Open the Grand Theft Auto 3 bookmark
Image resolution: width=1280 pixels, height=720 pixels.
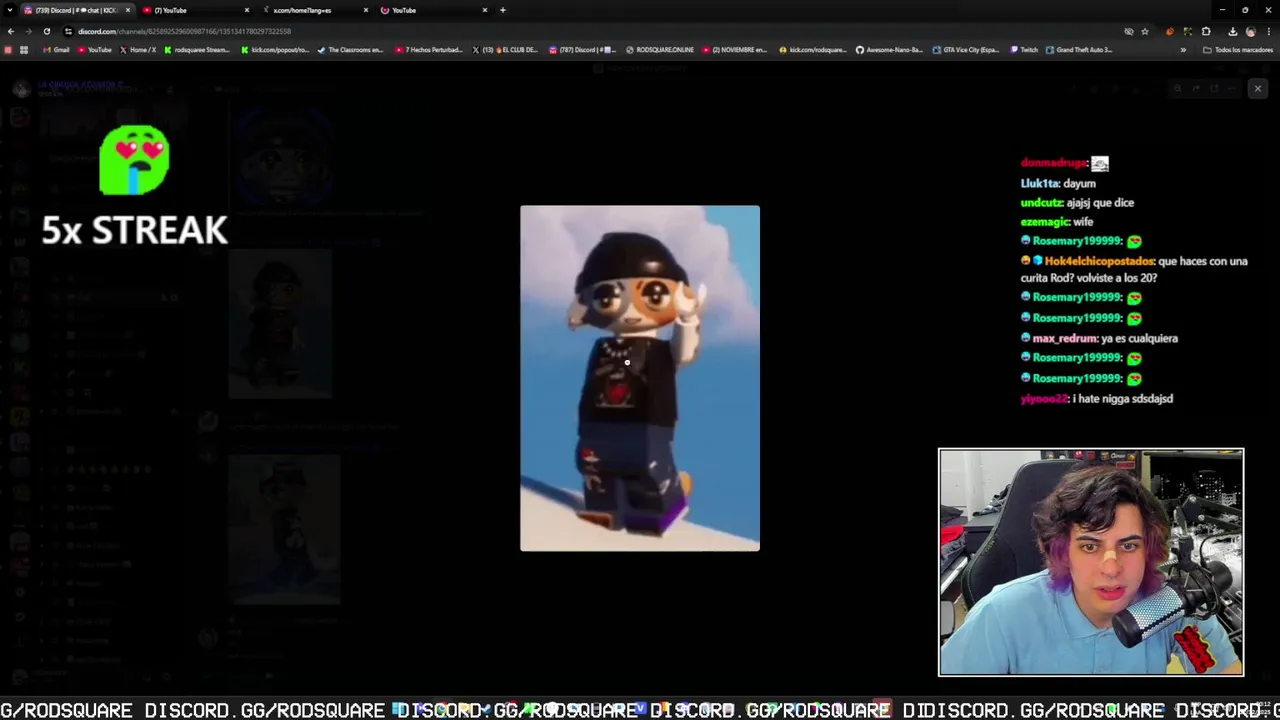pos(1079,49)
